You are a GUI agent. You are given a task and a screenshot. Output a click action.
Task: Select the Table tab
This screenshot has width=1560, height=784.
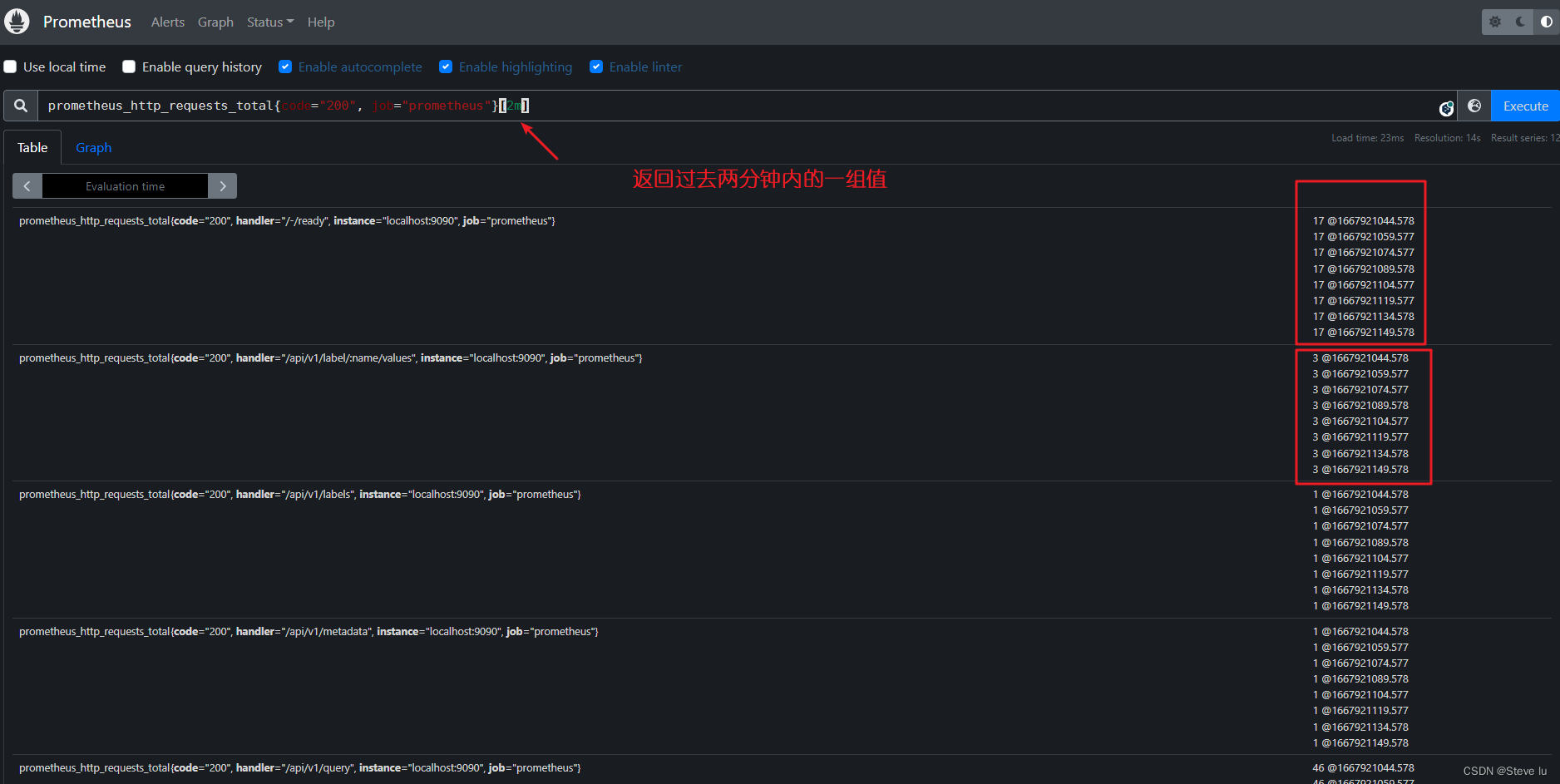pos(32,147)
